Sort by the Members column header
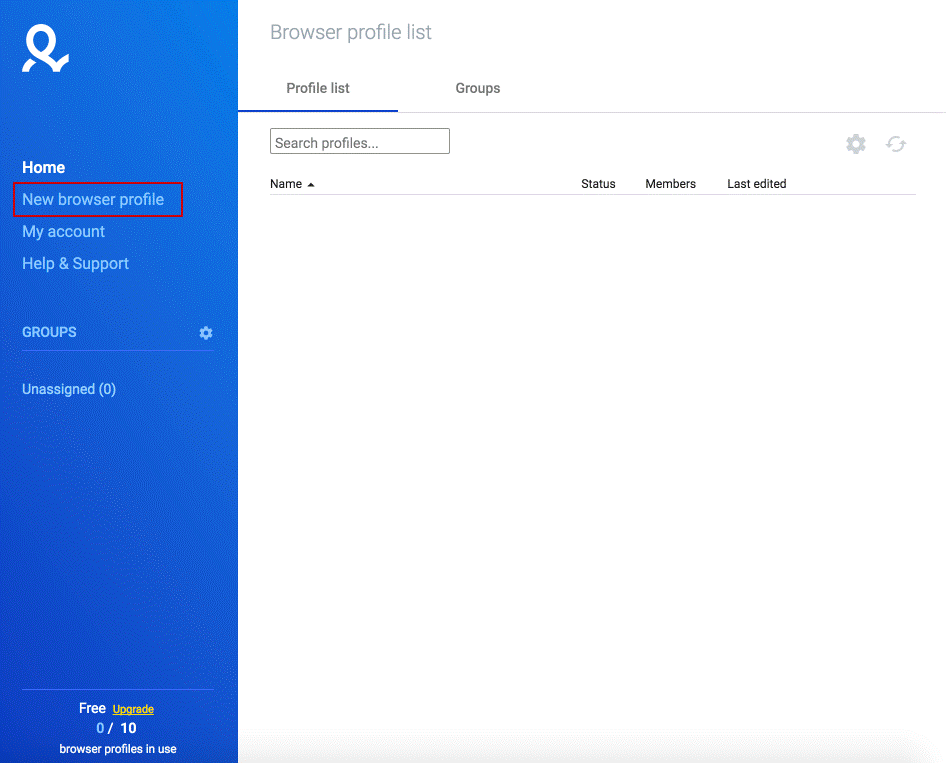The image size is (946, 763). (x=670, y=184)
